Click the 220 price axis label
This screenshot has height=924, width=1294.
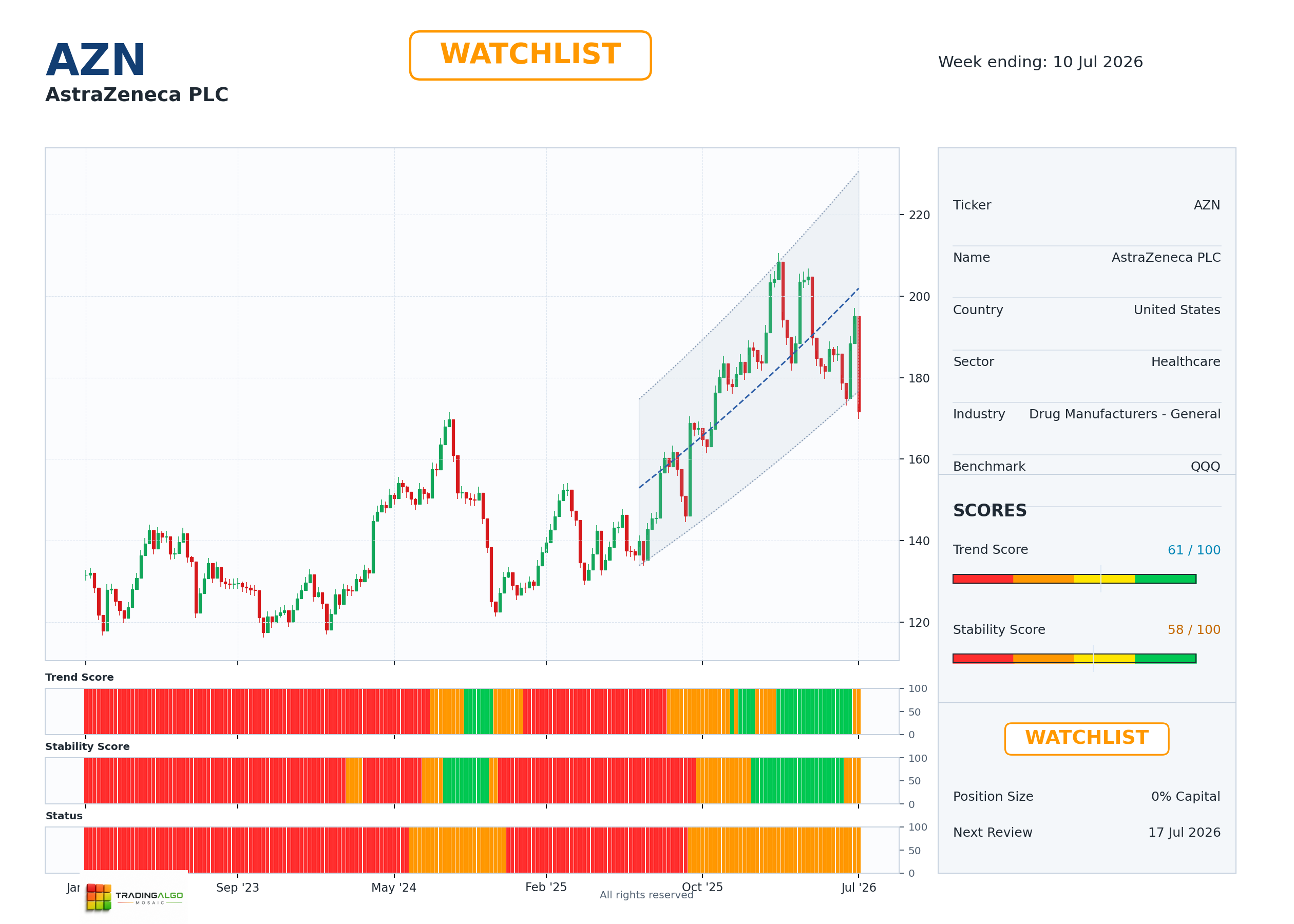coord(919,215)
